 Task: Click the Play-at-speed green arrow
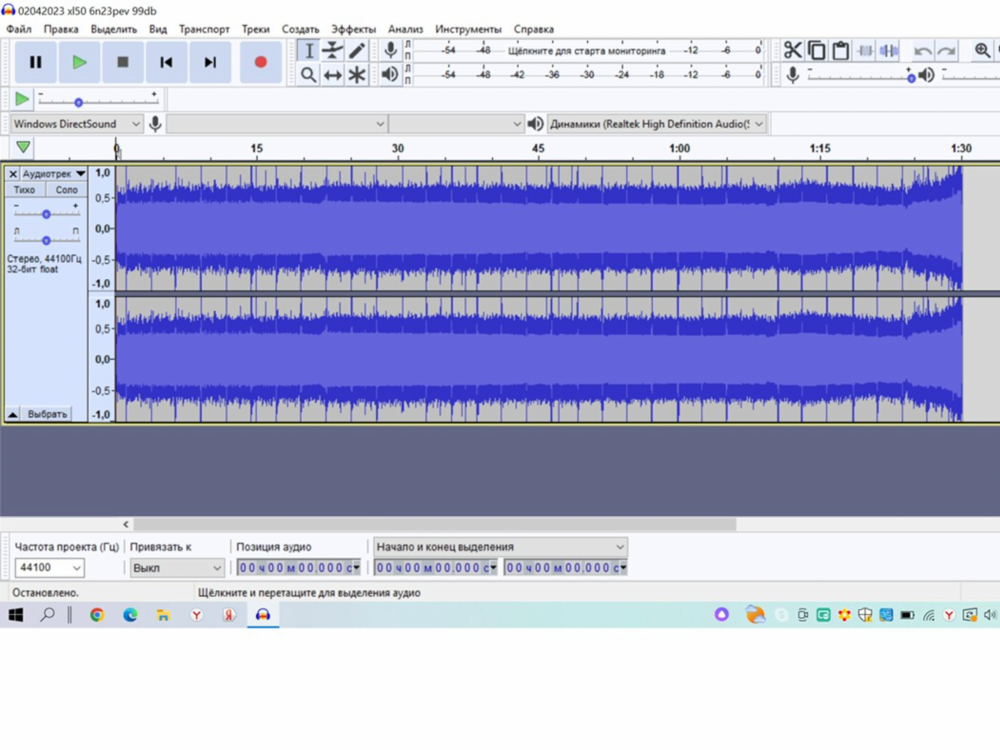(x=22, y=99)
